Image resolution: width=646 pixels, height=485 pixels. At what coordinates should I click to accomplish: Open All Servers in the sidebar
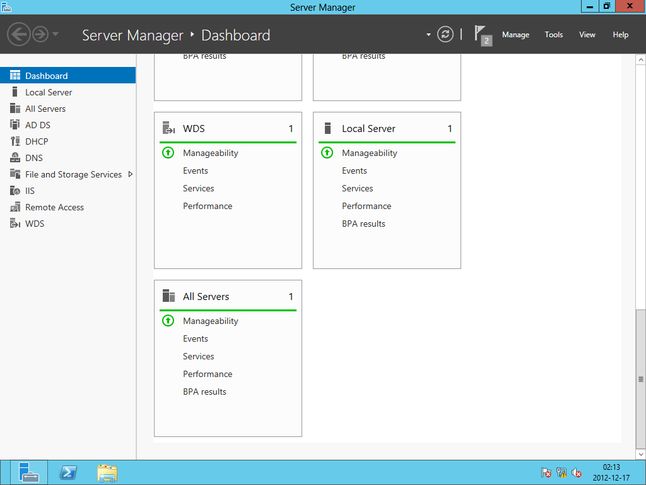point(68,109)
